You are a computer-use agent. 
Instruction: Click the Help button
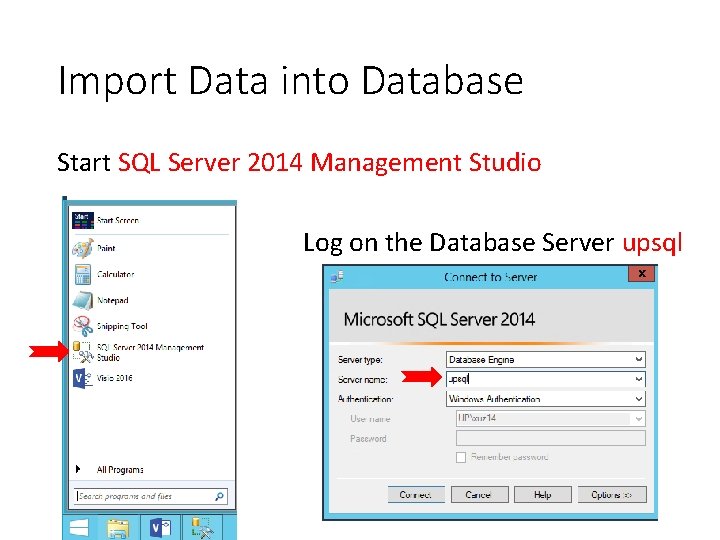pyautogui.click(x=543, y=495)
